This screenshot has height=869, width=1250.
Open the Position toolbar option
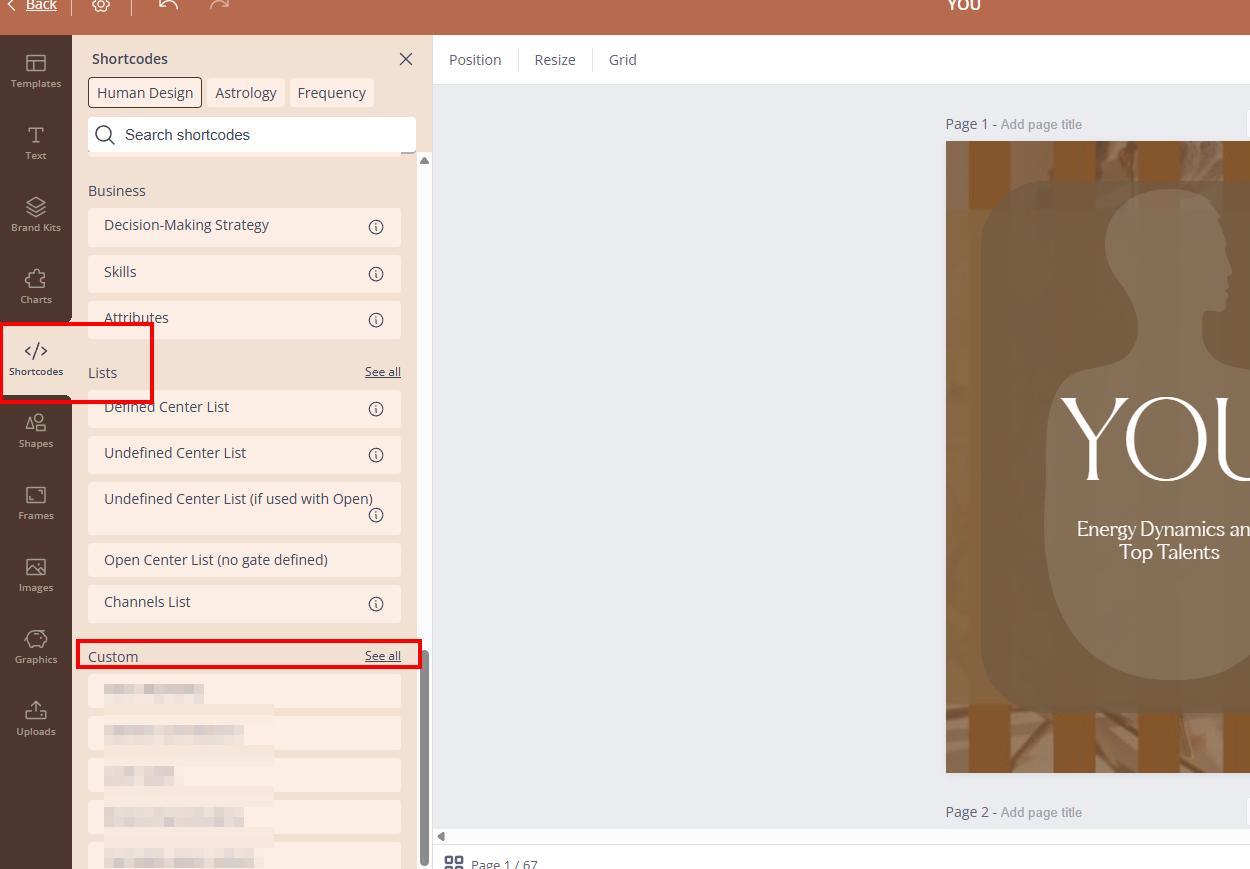pyautogui.click(x=475, y=60)
